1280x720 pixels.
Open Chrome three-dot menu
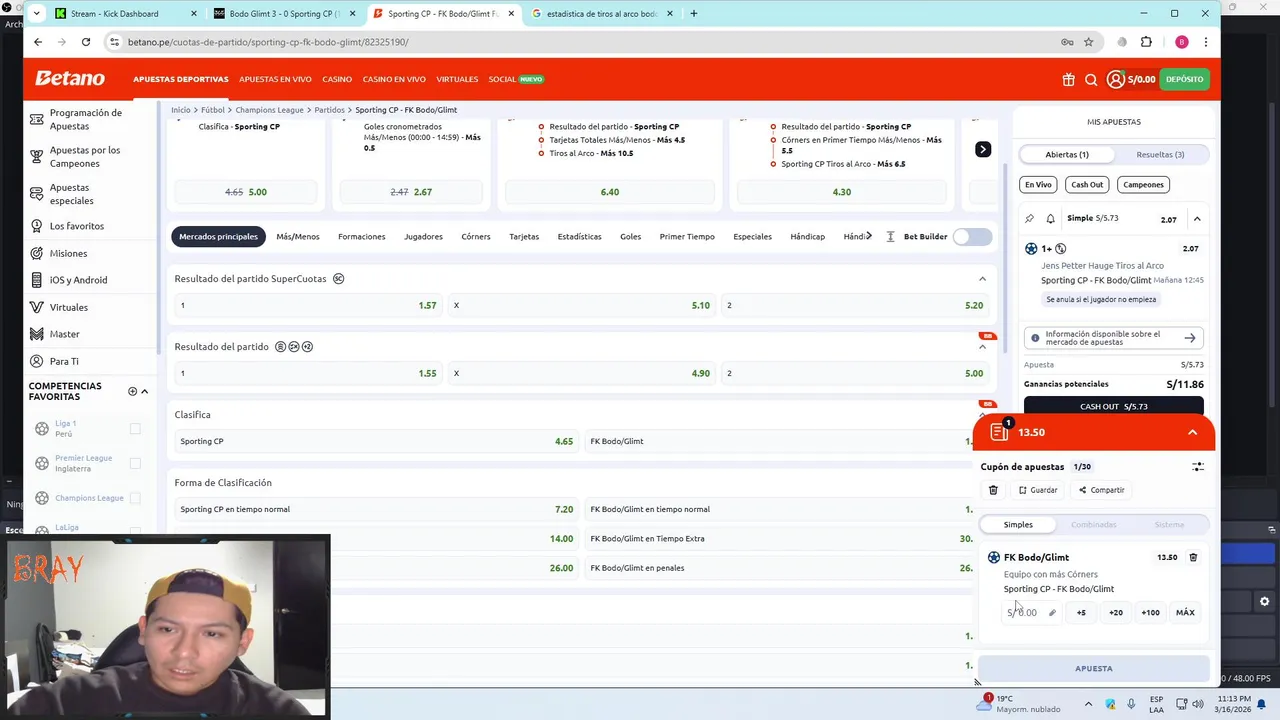(1206, 42)
